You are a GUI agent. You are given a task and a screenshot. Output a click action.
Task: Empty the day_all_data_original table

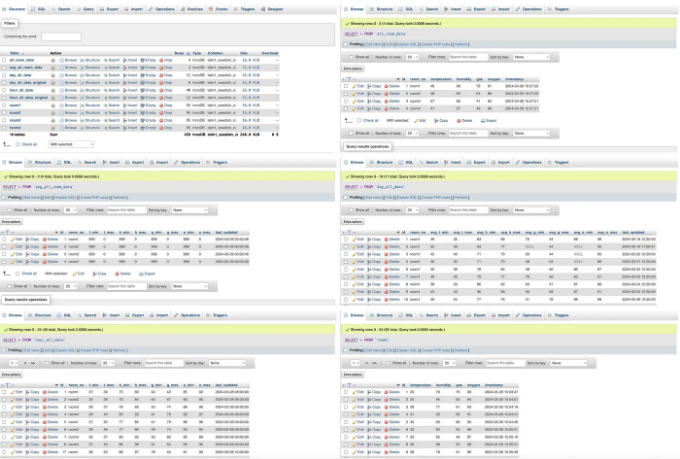point(148,83)
